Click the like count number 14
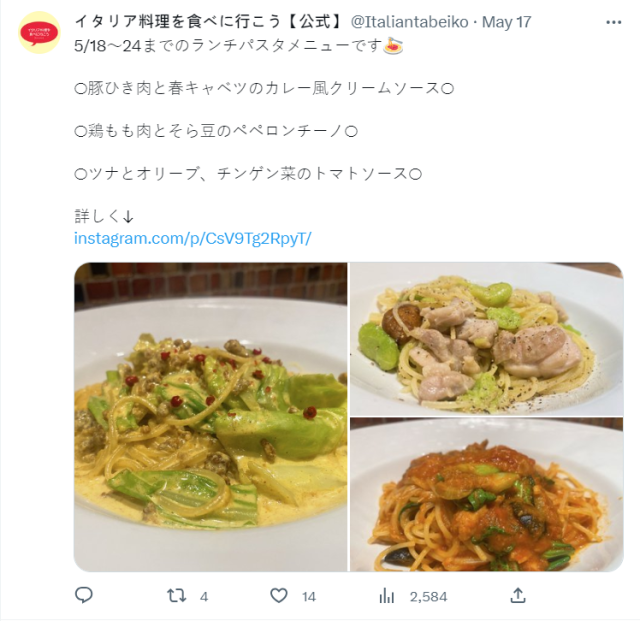 click(x=309, y=597)
